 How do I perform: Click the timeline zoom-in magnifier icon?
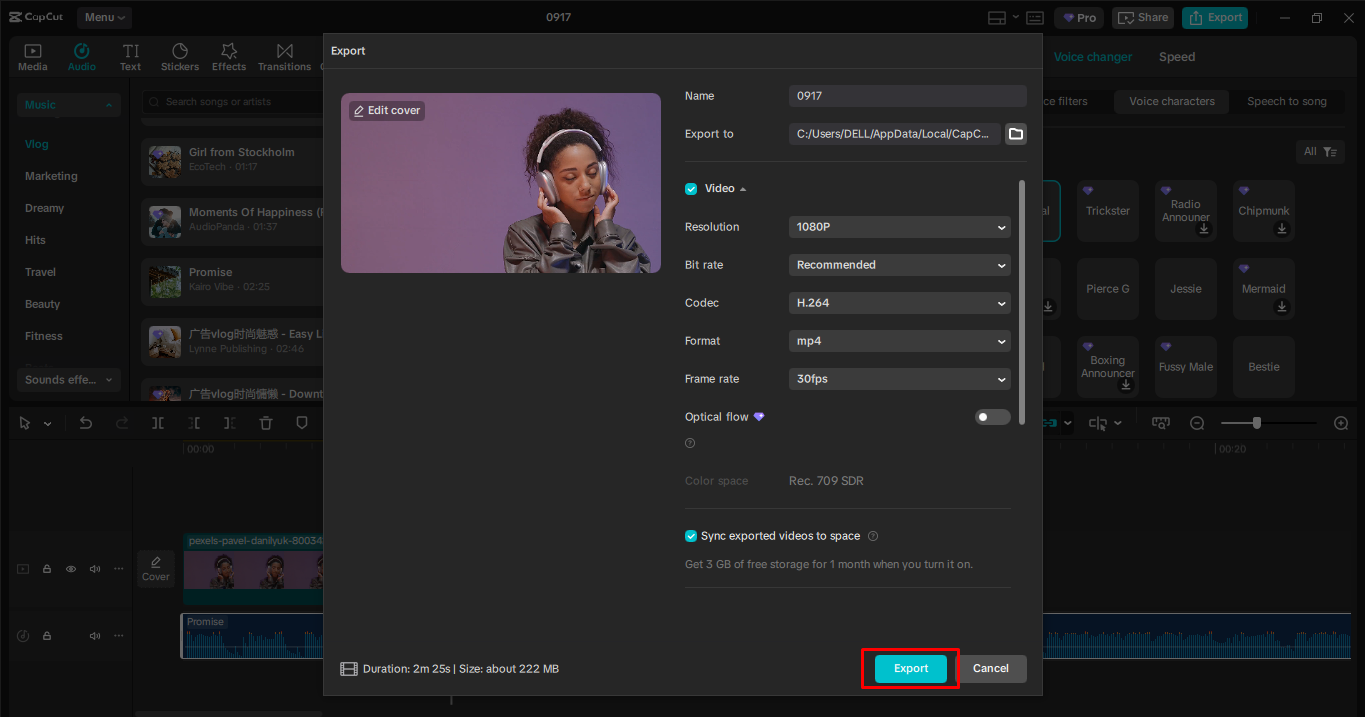1341,423
